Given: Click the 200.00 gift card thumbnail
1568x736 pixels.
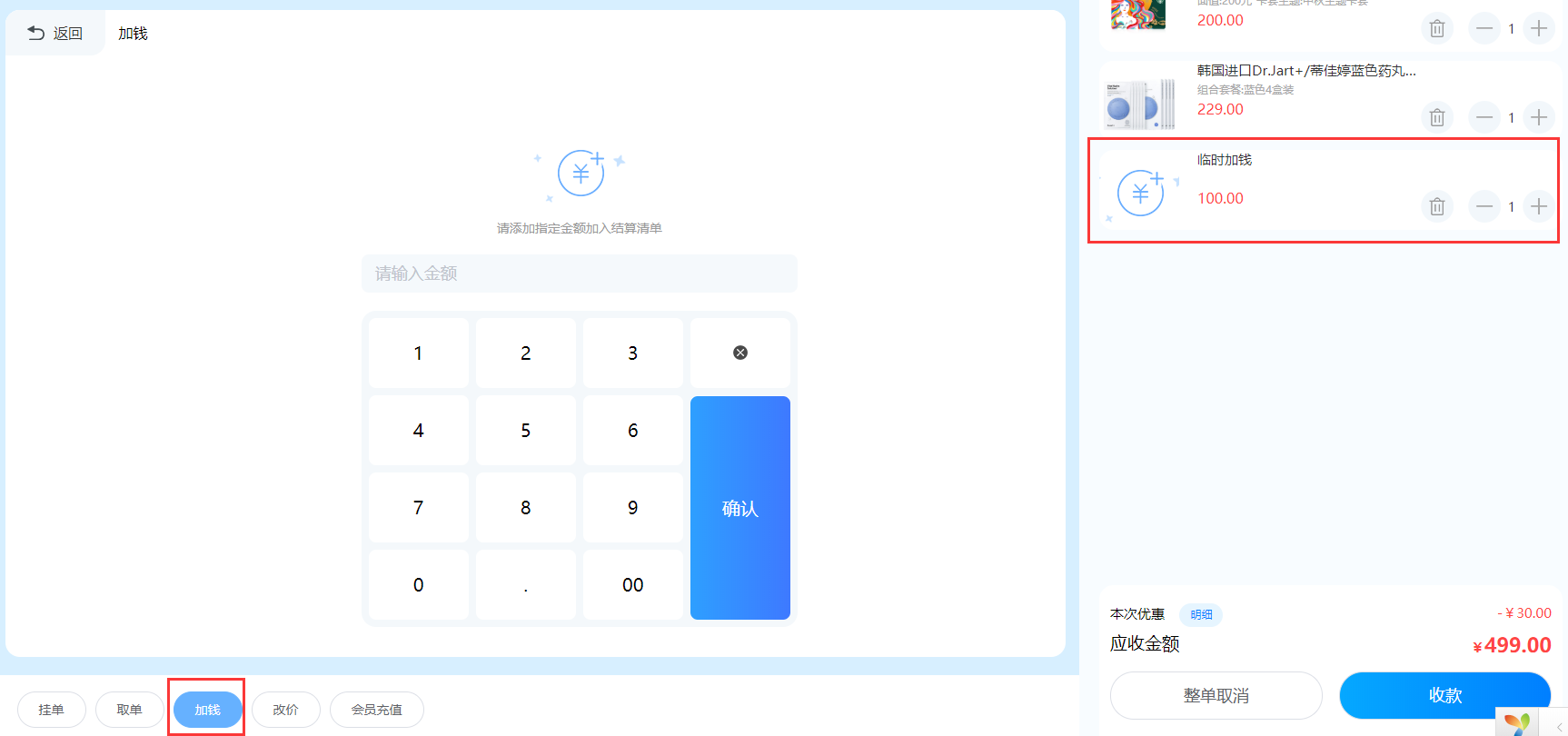Looking at the screenshot, I should [x=1138, y=15].
